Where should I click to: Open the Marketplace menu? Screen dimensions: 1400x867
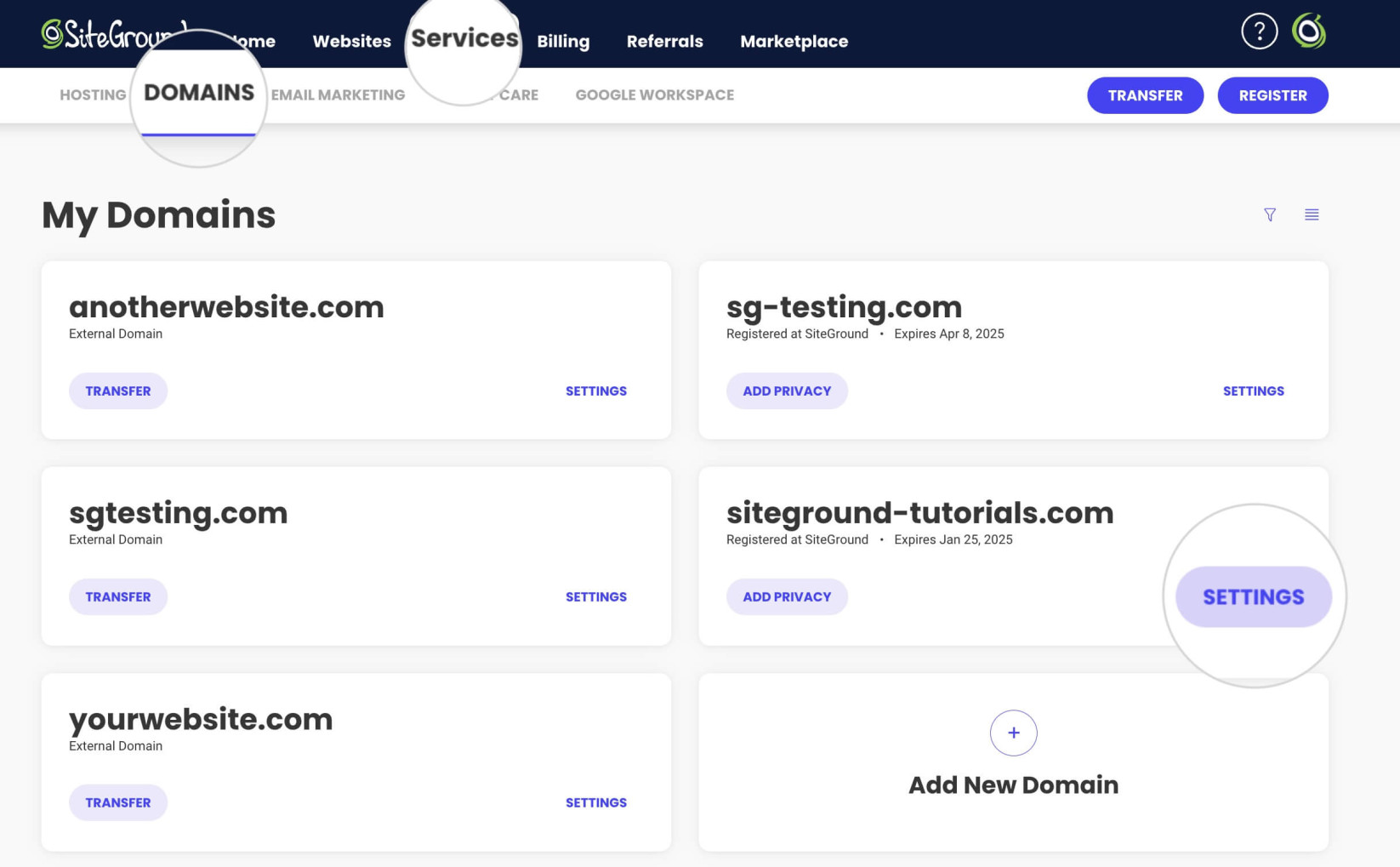click(794, 41)
